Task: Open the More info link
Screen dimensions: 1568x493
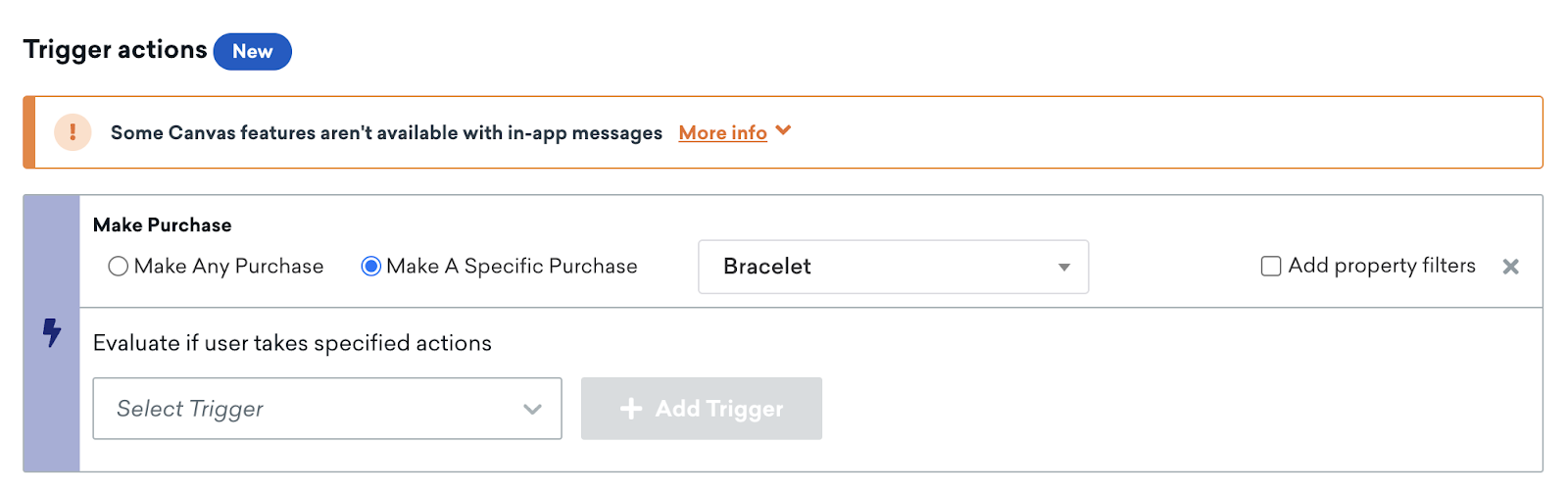Action: pyautogui.click(x=722, y=132)
